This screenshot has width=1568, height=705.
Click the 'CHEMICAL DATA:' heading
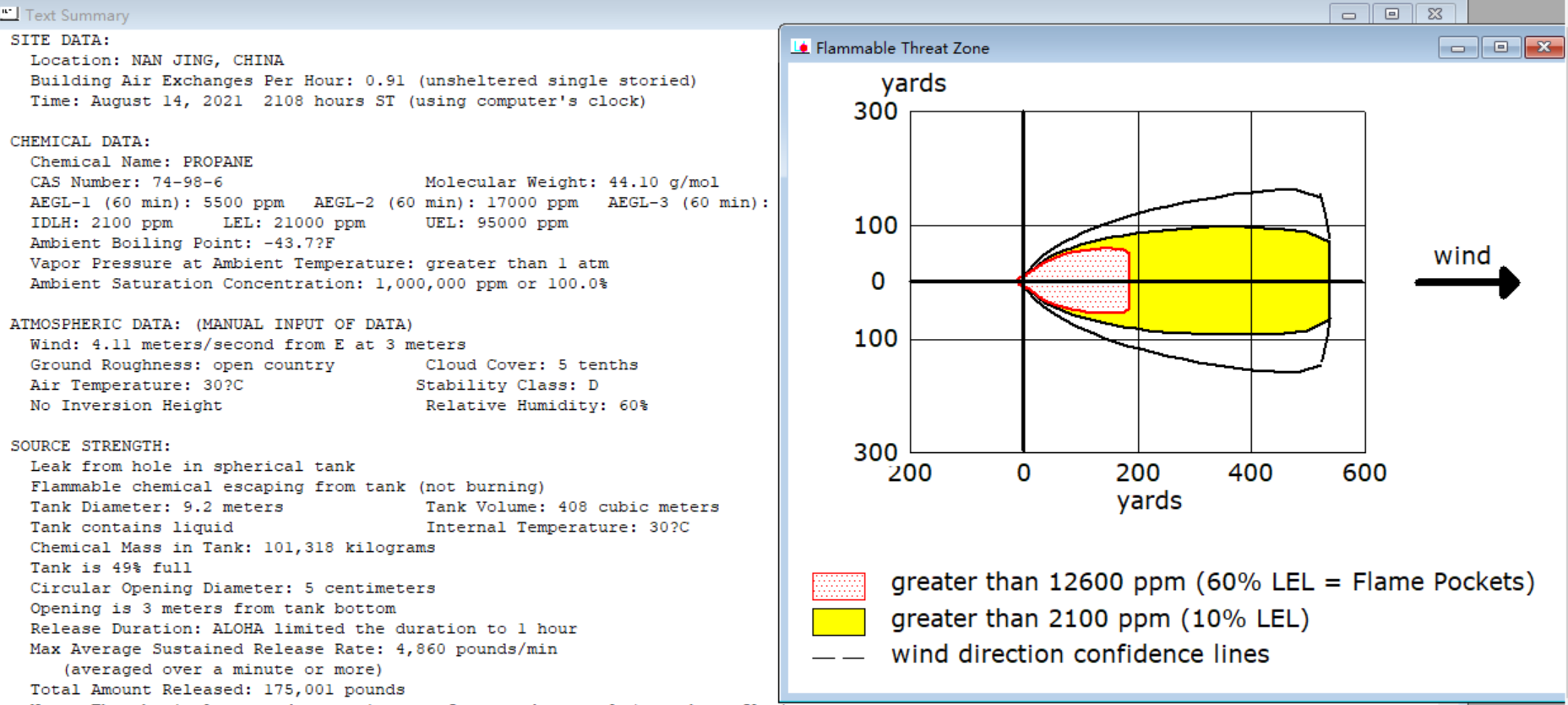click(80, 141)
